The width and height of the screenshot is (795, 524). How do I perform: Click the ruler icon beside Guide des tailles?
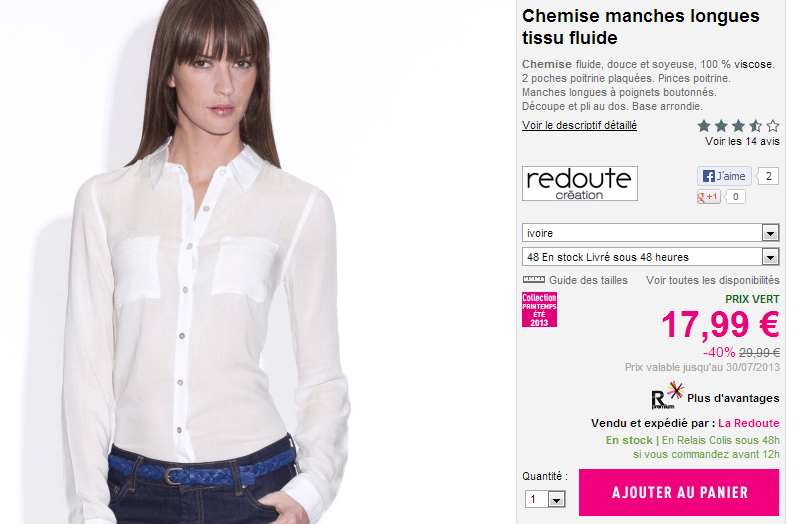pos(533,280)
